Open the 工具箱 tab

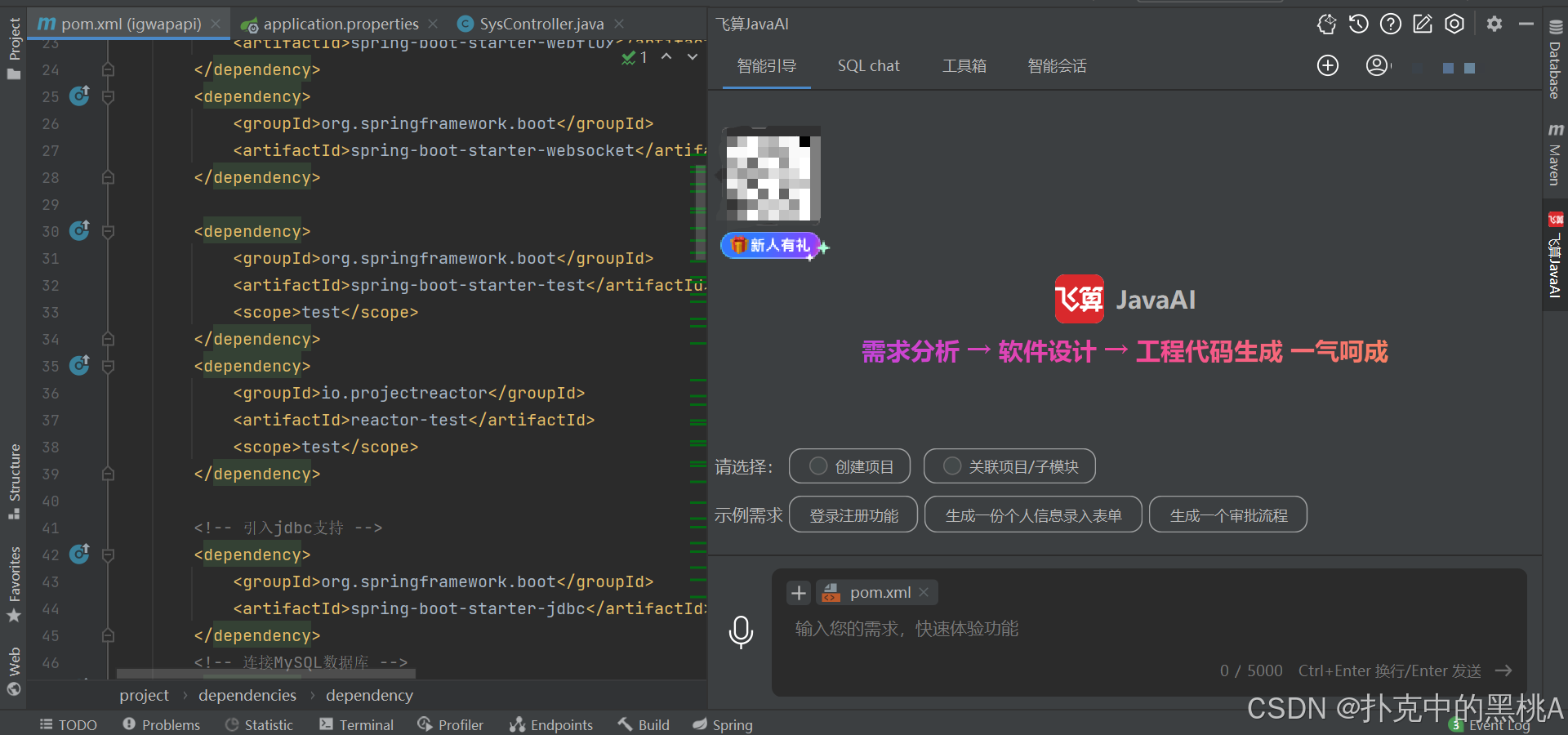click(x=964, y=65)
